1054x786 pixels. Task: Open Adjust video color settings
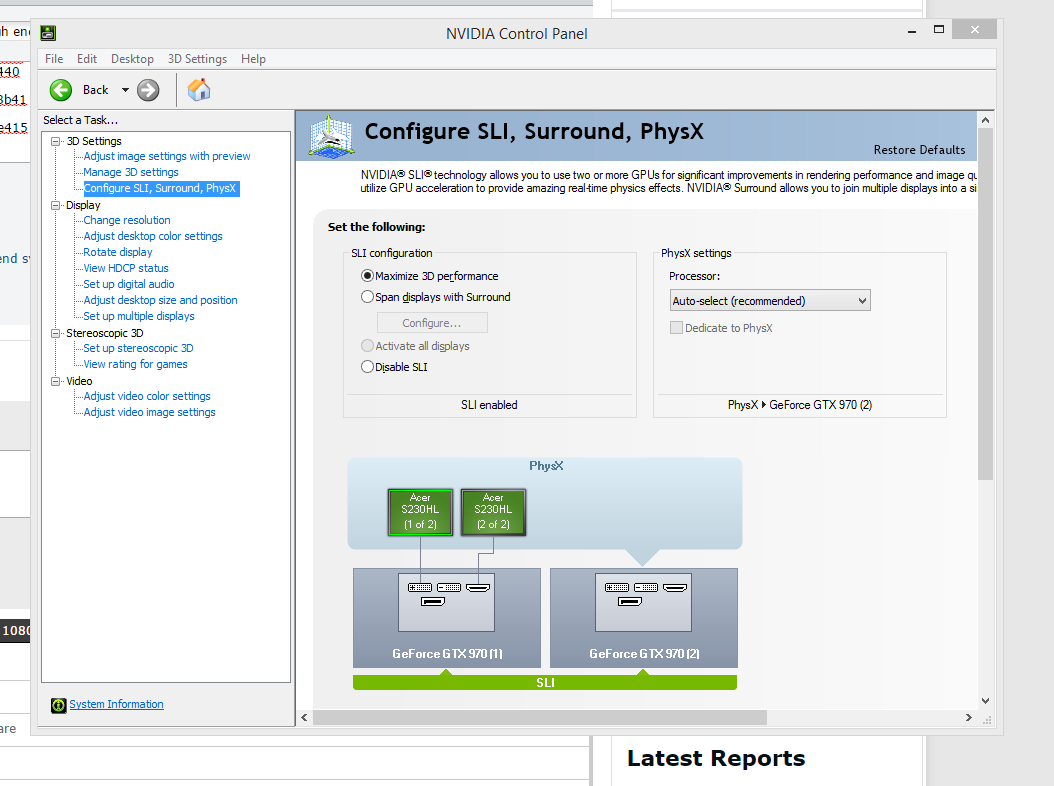click(147, 396)
